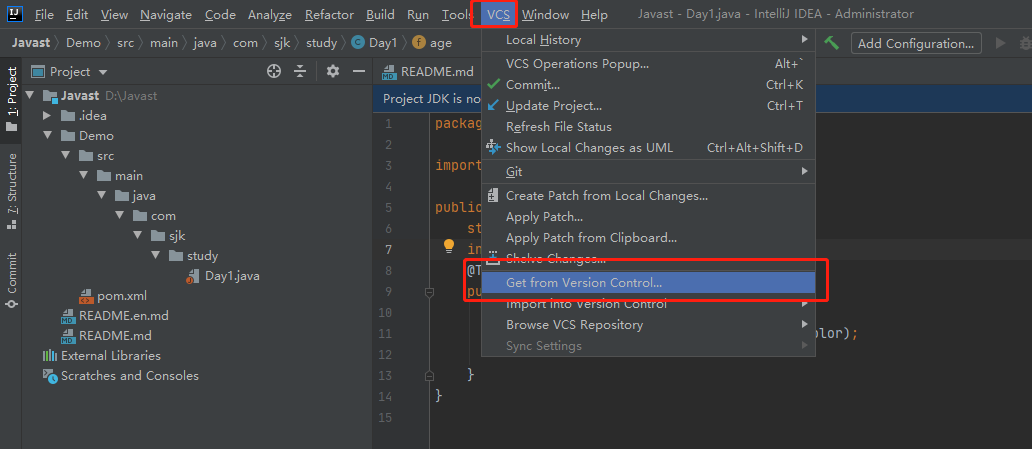Collapse the src folder
1032x449 pixels.
pos(66,156)
